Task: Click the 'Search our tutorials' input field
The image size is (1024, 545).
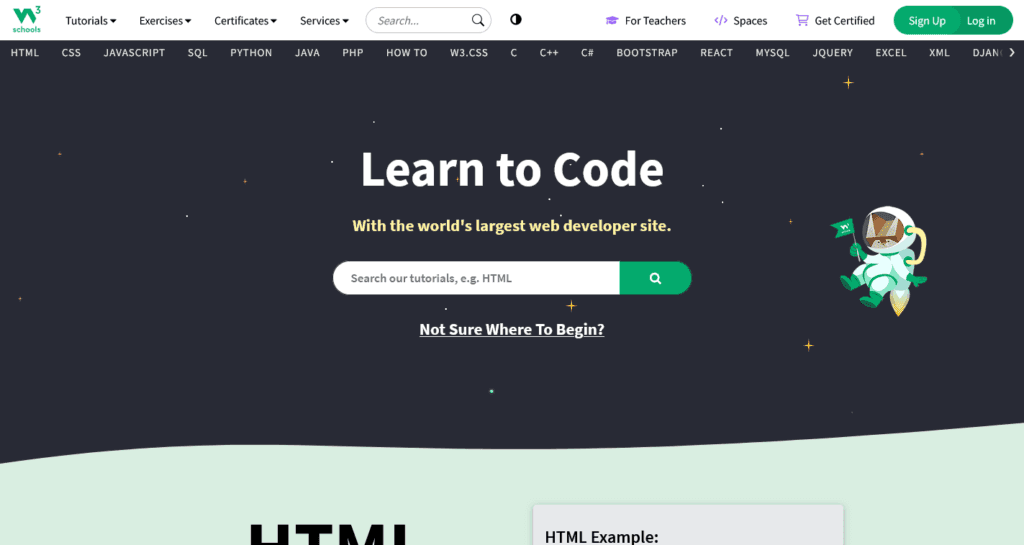Action: 476,278
